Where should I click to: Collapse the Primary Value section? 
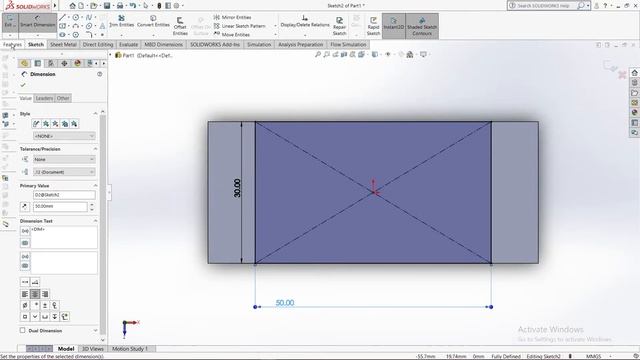coord(96,186)
